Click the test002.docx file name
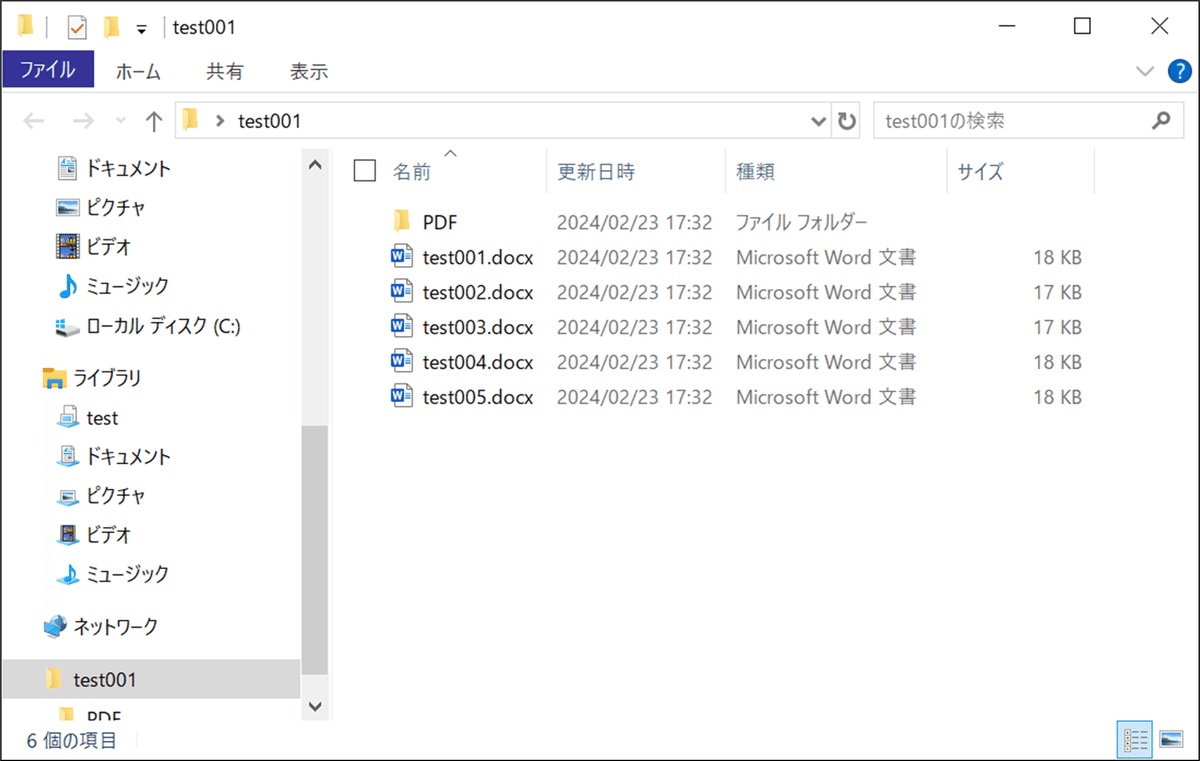Screen dimensions: 1200x761 pos(478,293)
